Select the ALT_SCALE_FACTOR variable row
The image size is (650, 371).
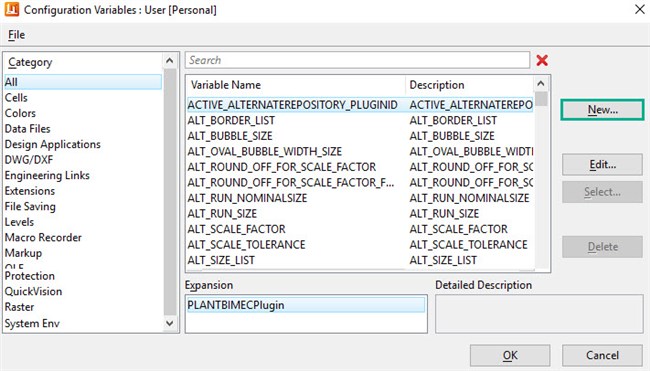[360, 229]
